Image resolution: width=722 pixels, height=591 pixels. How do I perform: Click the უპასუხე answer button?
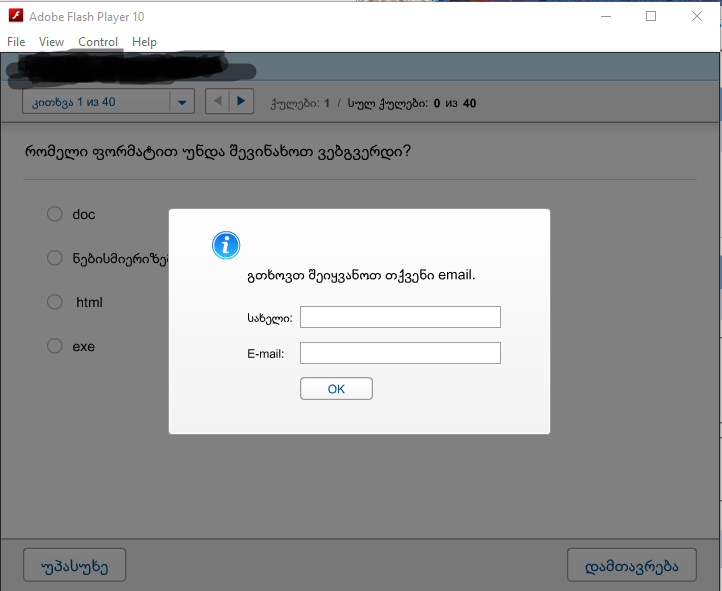point(74,565)
